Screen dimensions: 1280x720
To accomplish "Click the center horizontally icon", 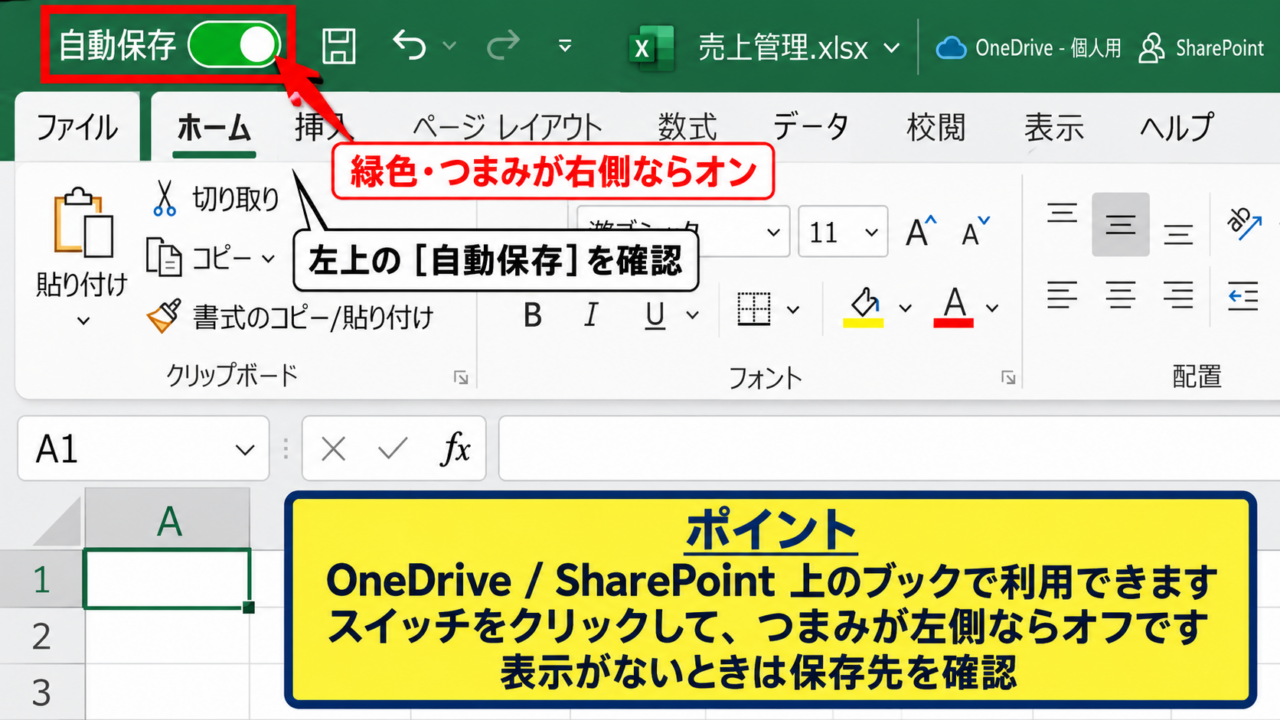I will pos(1121,296).
